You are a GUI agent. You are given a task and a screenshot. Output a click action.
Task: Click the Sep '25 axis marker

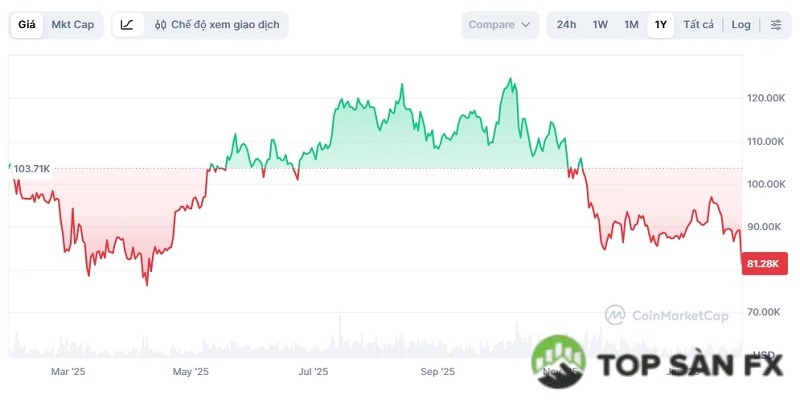[x=437, y=372]
